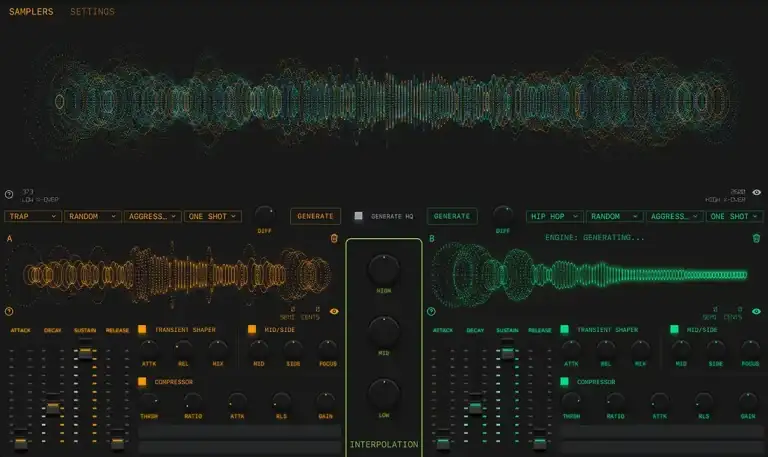Screen dimensions: 768x457
Task: Click the DIFF knob next to orange GENERATE
Action: coord(265,215)
